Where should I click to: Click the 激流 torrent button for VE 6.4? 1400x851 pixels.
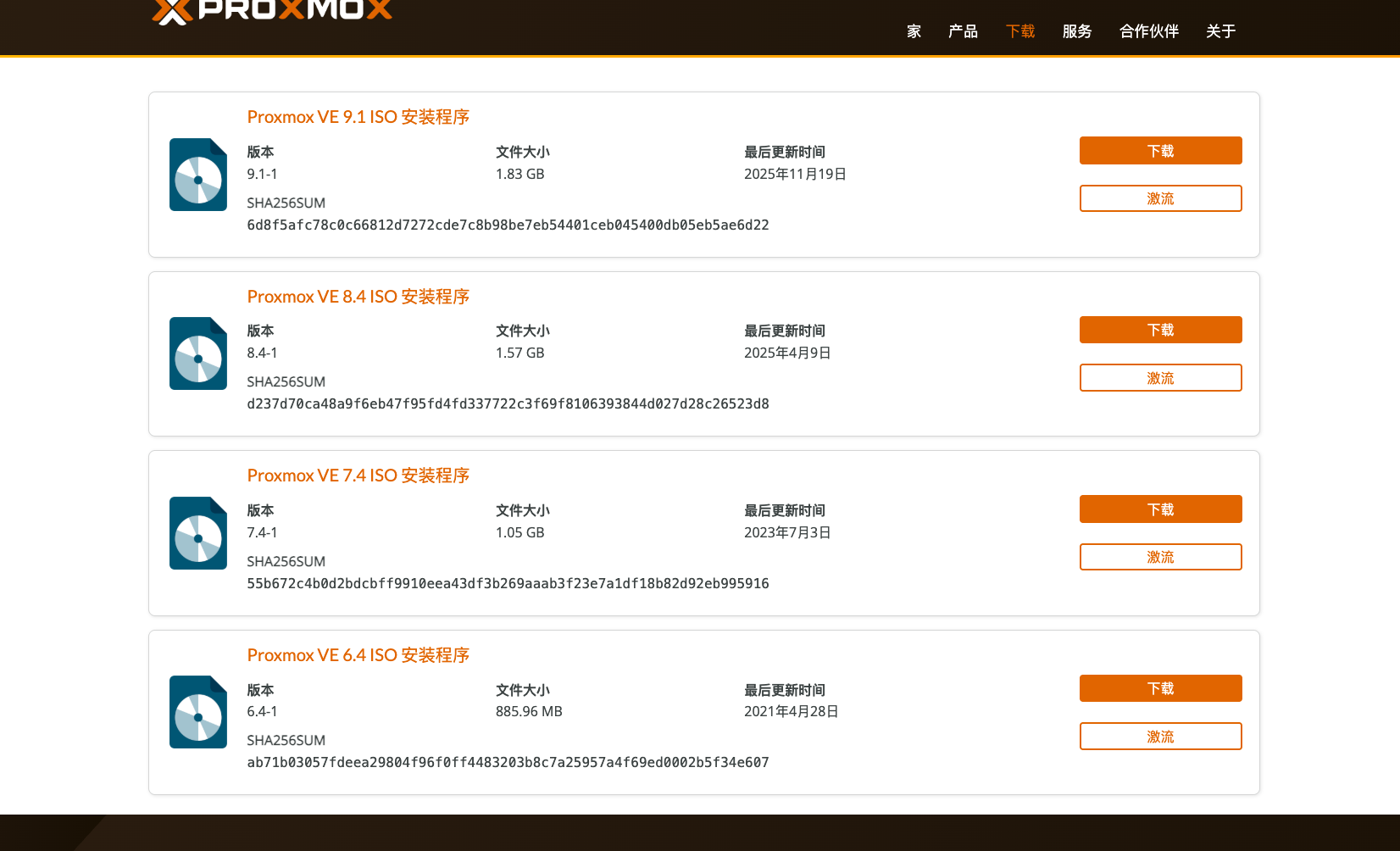tap(1161, 737)
